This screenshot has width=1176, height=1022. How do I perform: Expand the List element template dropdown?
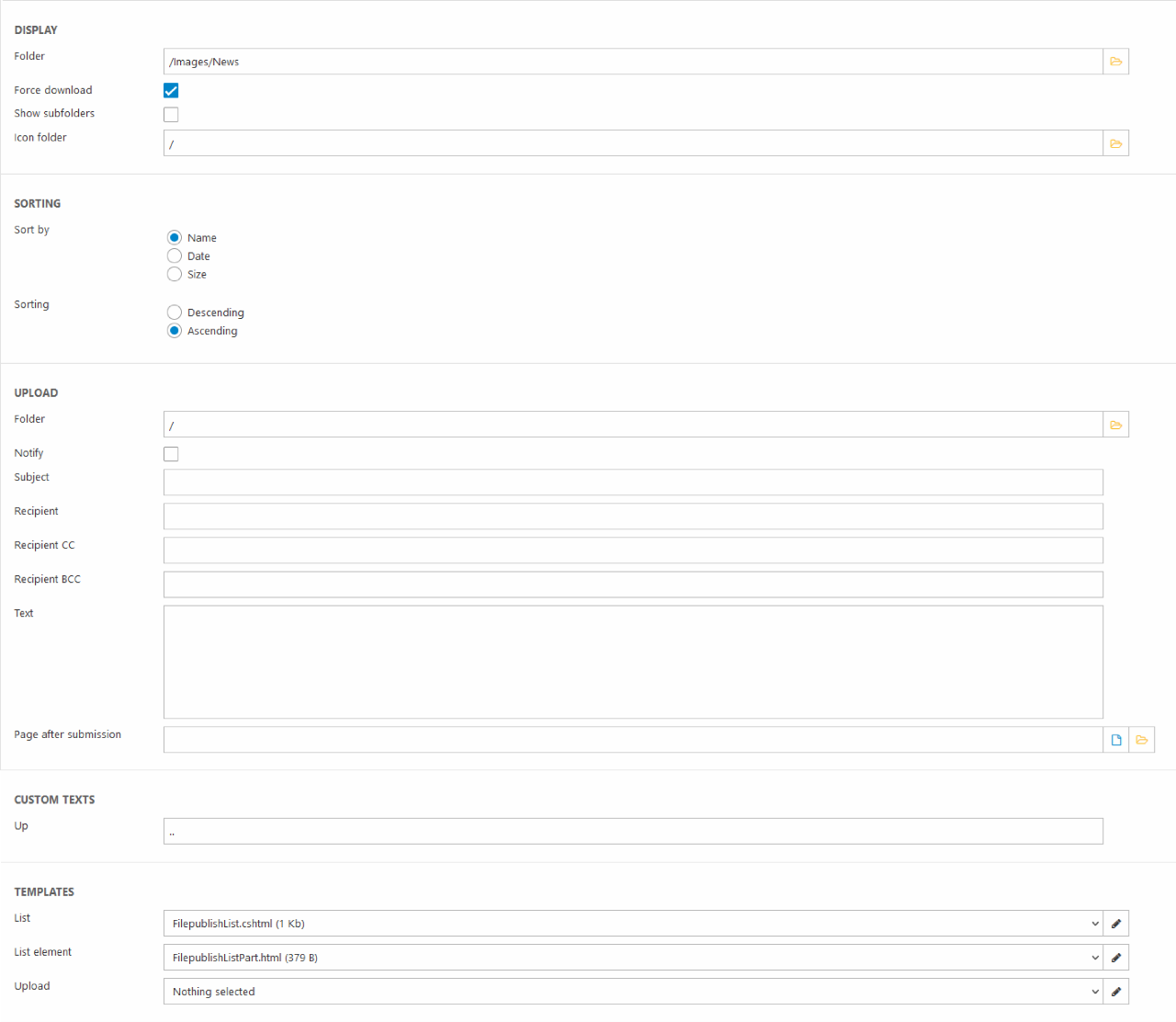pyautogui.click(x=632, y=958)
